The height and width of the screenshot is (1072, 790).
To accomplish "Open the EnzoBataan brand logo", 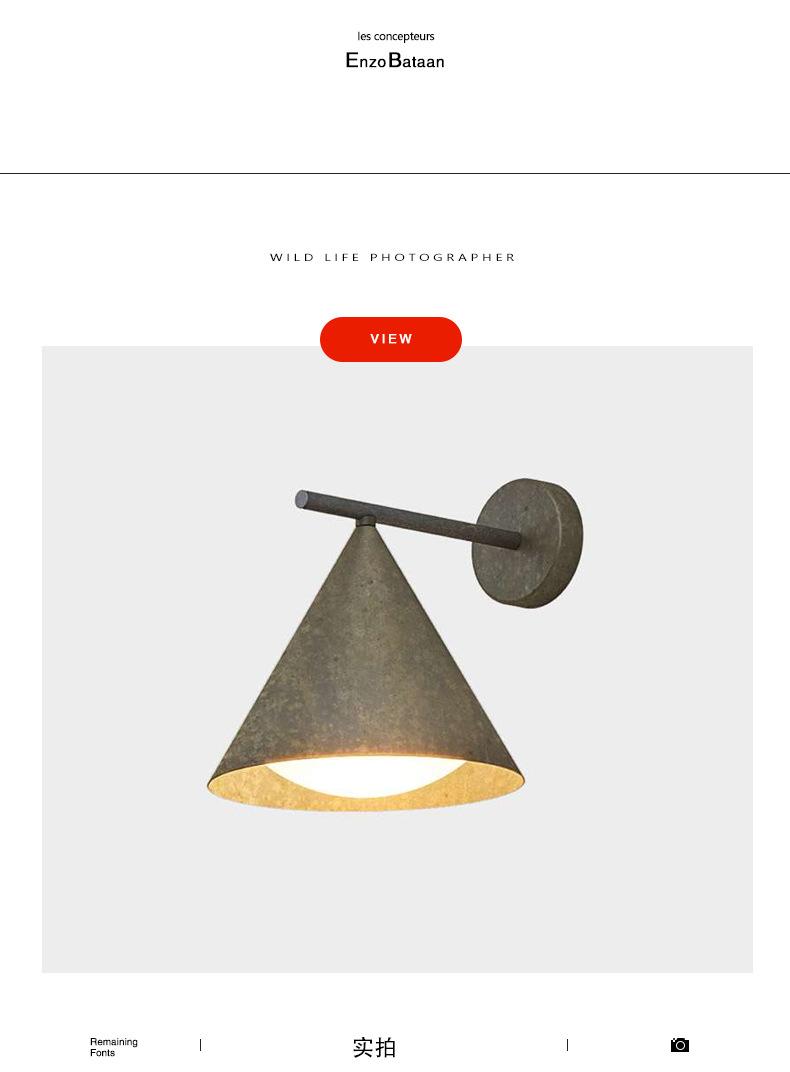I will (x=395, y=60).
